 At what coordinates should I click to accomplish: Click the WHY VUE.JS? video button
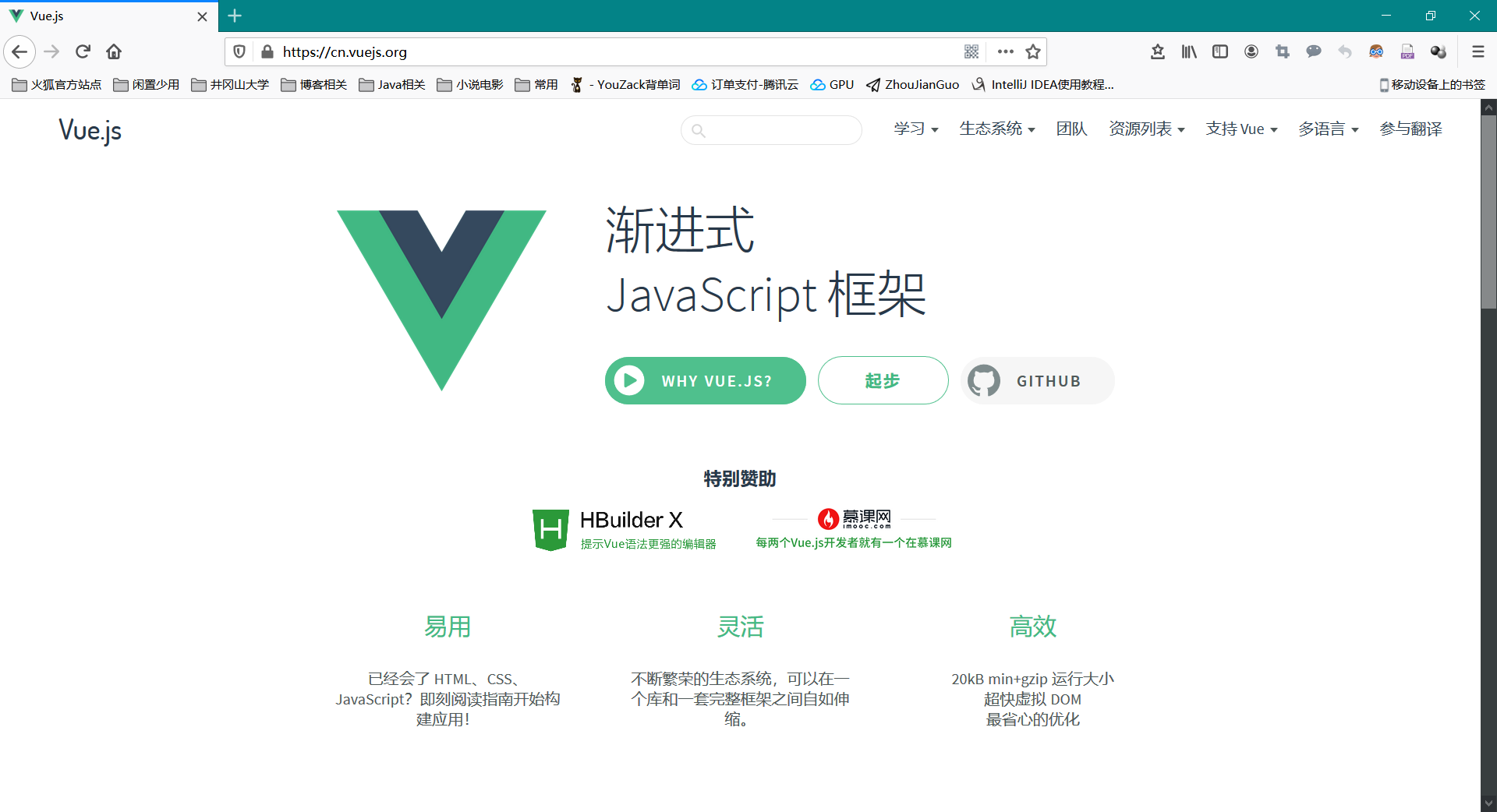[705, 381]
